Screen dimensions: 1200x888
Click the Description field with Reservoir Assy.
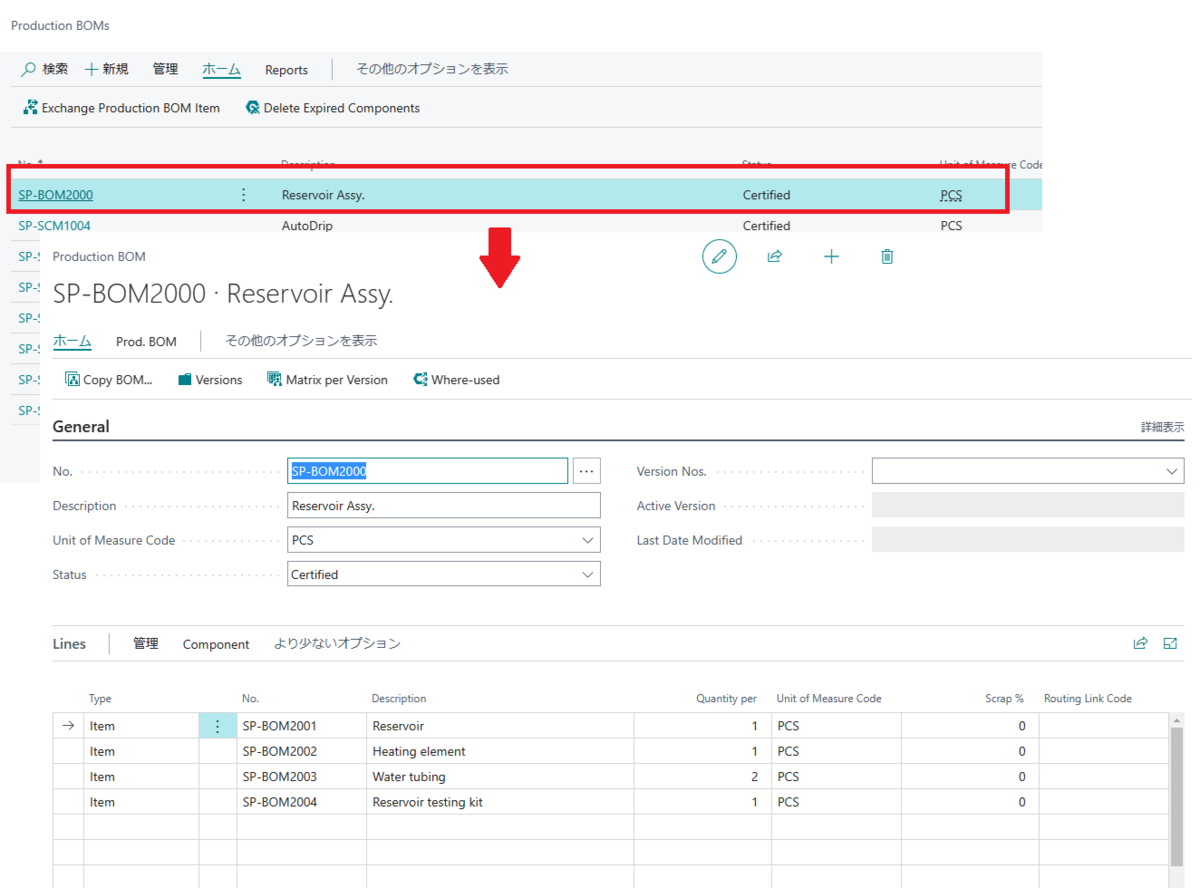click(444, 506)
